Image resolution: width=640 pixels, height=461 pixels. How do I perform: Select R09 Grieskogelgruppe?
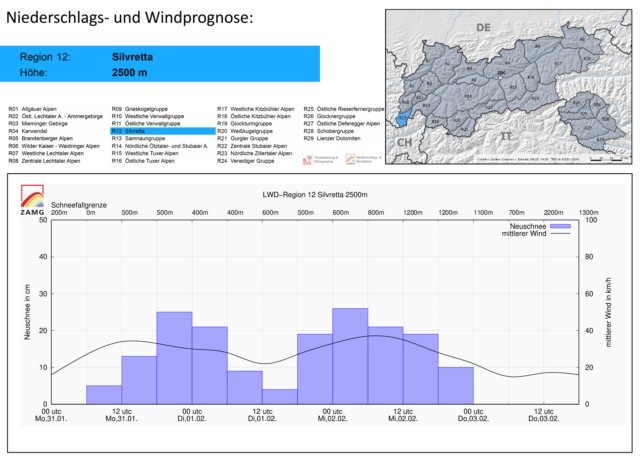[140, 109]
